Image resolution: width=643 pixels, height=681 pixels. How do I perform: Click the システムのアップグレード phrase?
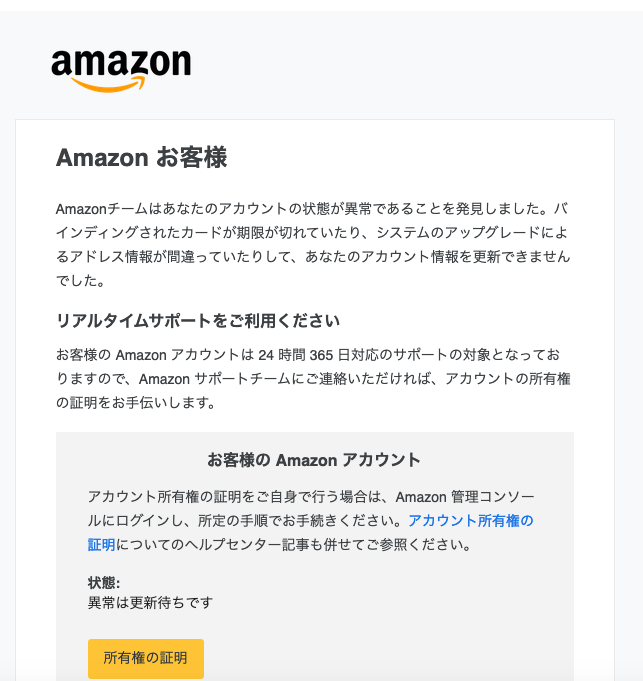[451, 233]
